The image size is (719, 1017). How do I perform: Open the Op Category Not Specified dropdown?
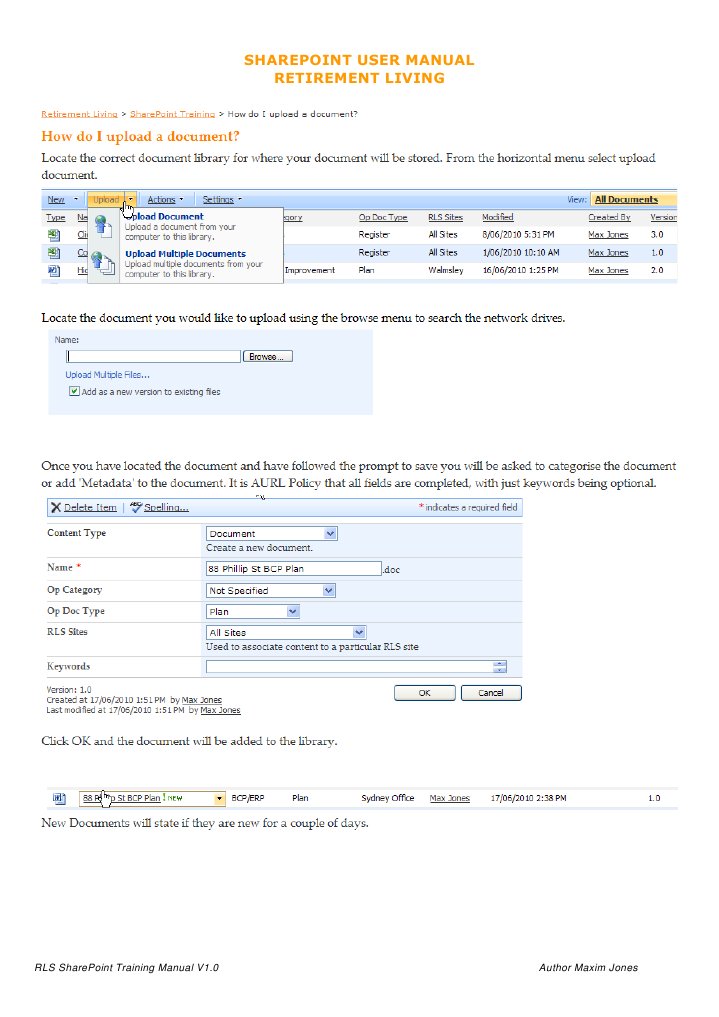[x=329, y=590]
